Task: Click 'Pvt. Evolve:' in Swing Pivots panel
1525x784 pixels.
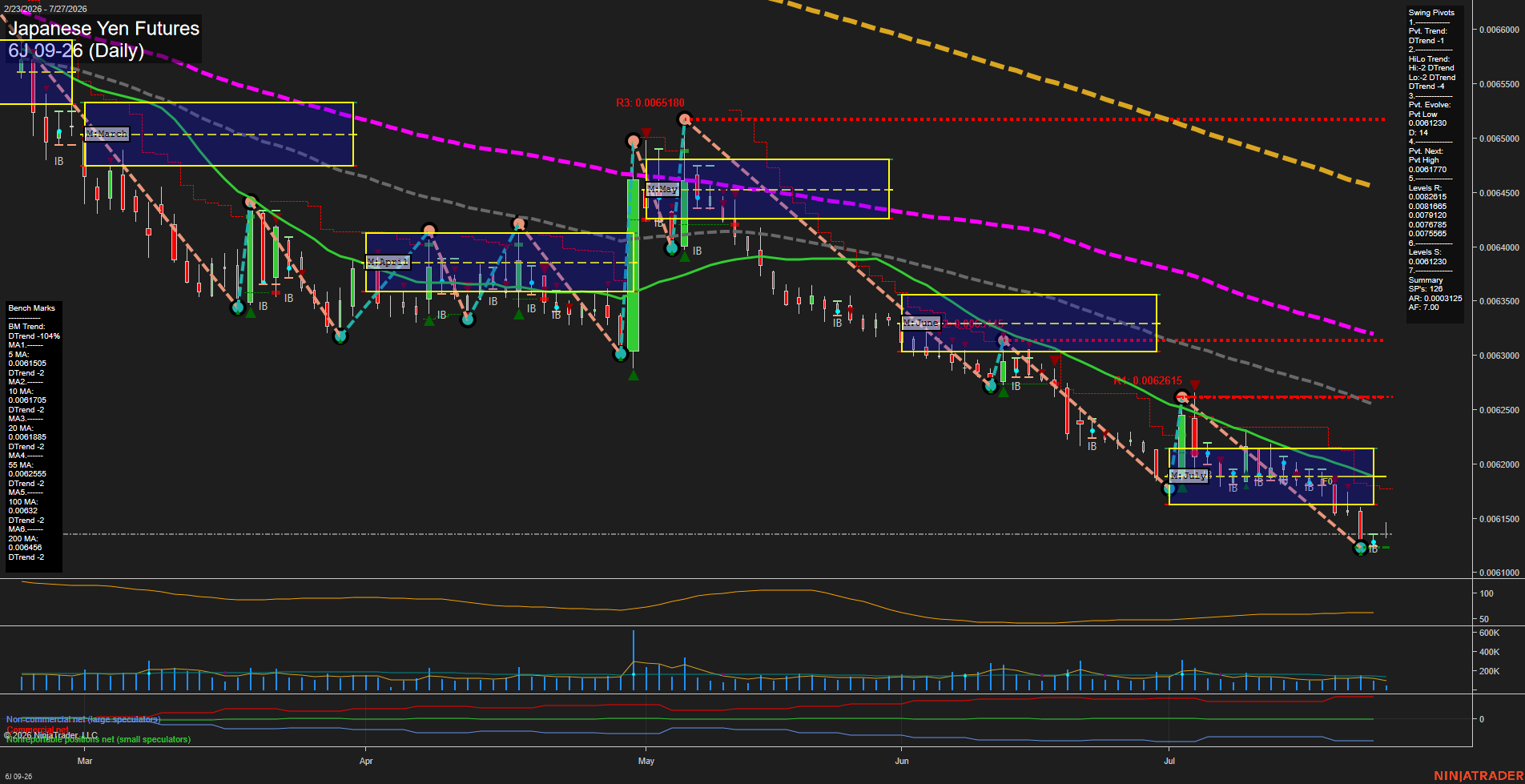Action: pyautogui.click(x=1430, y=105)
